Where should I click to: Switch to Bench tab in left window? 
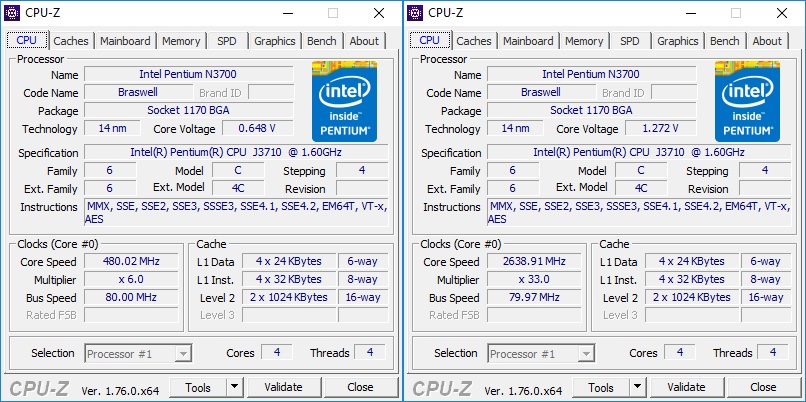pos(322,41)
